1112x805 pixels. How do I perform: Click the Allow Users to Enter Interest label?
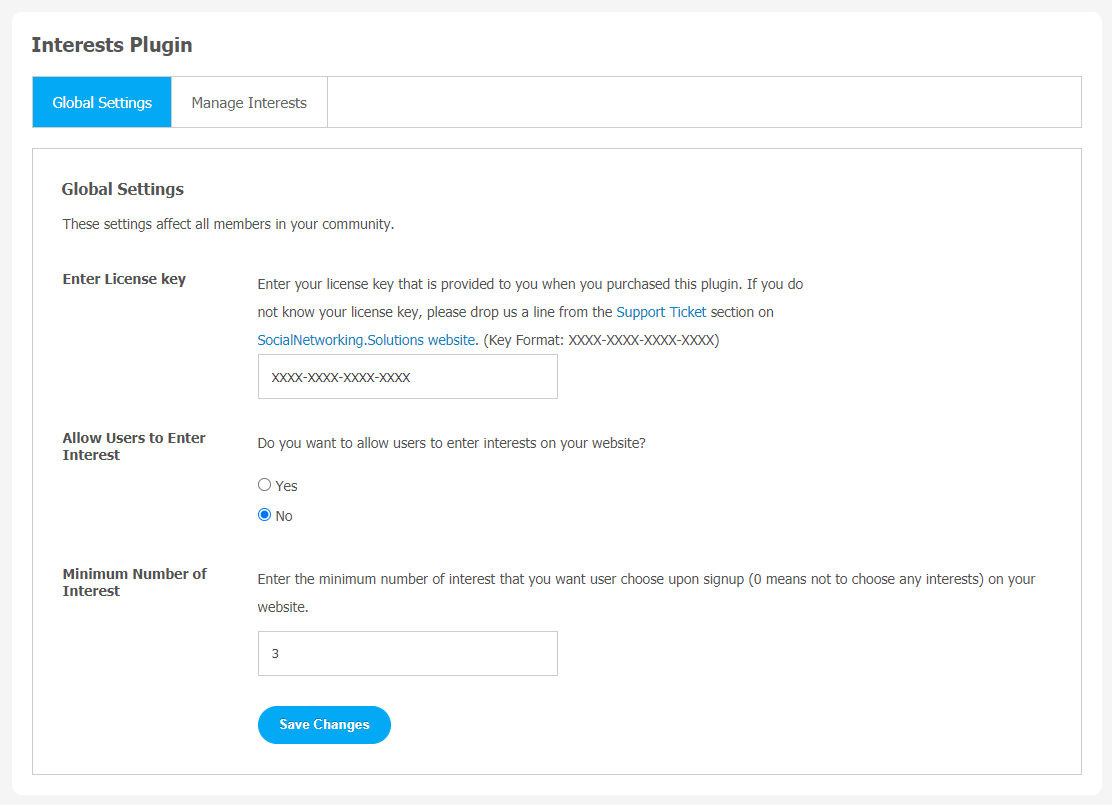tap(134, 446)
